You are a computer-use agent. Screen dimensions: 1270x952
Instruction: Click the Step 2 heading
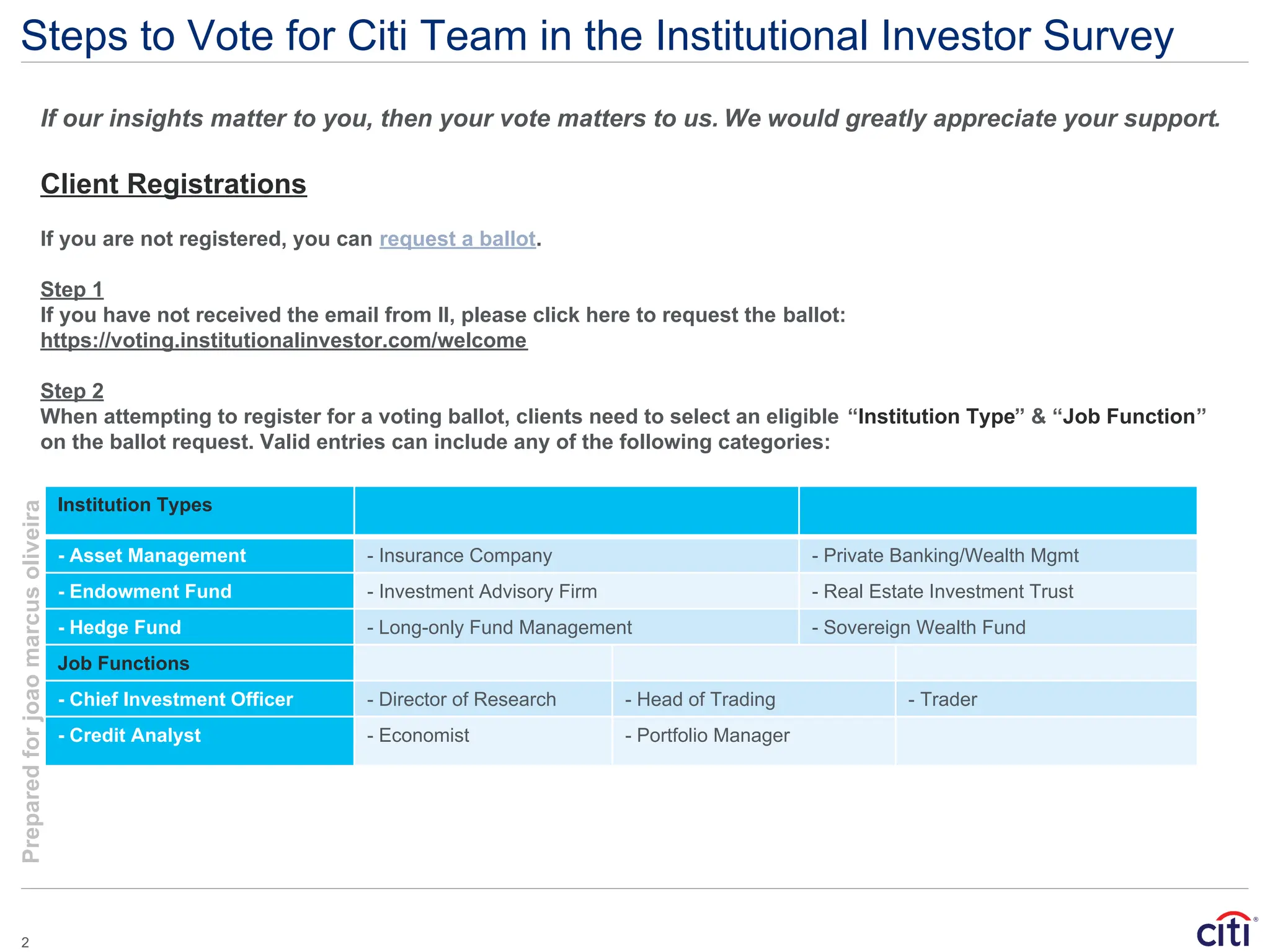[x=72, y=391]
